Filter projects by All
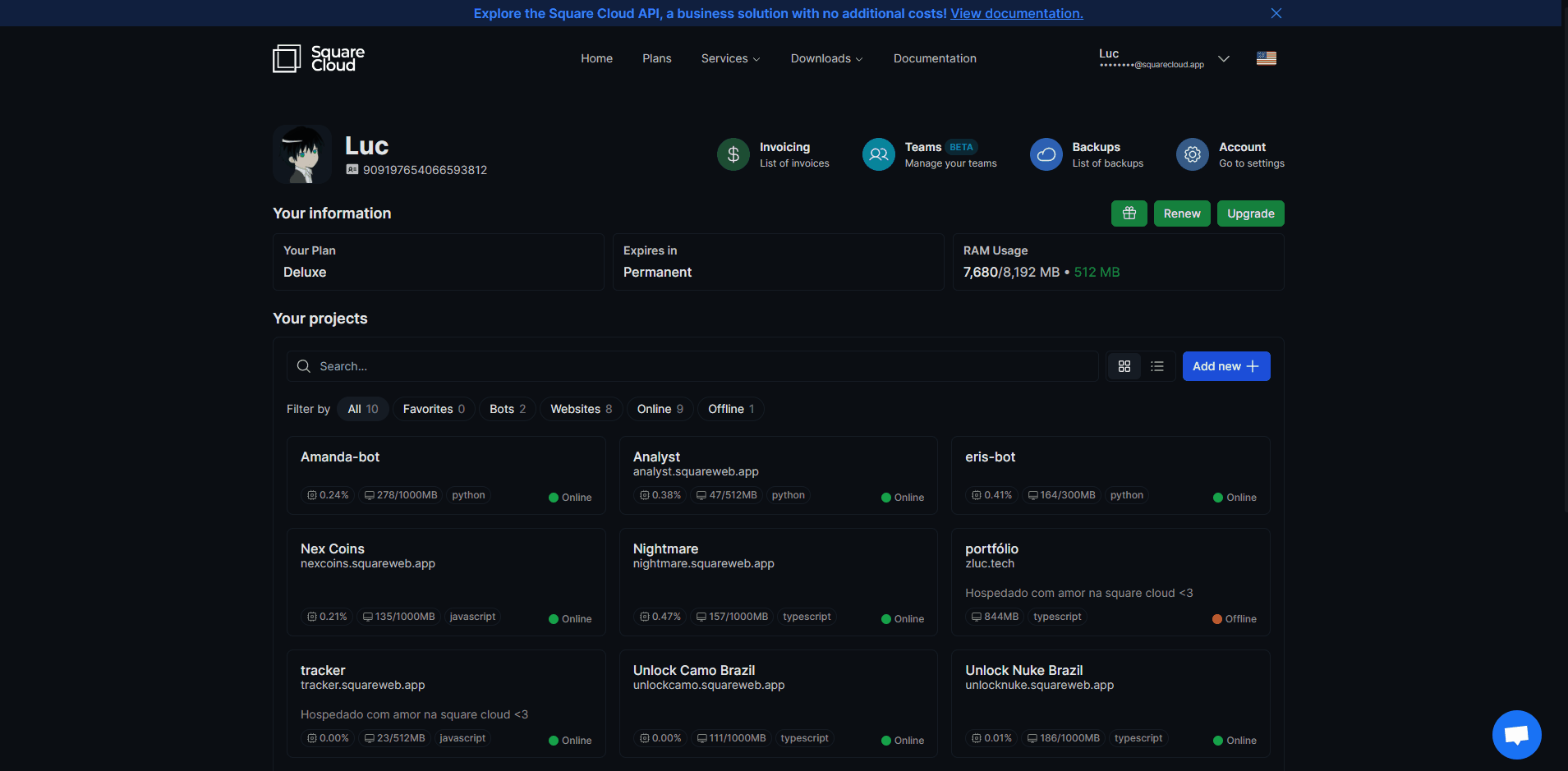 pyautogui.click(x=363, y=409)
